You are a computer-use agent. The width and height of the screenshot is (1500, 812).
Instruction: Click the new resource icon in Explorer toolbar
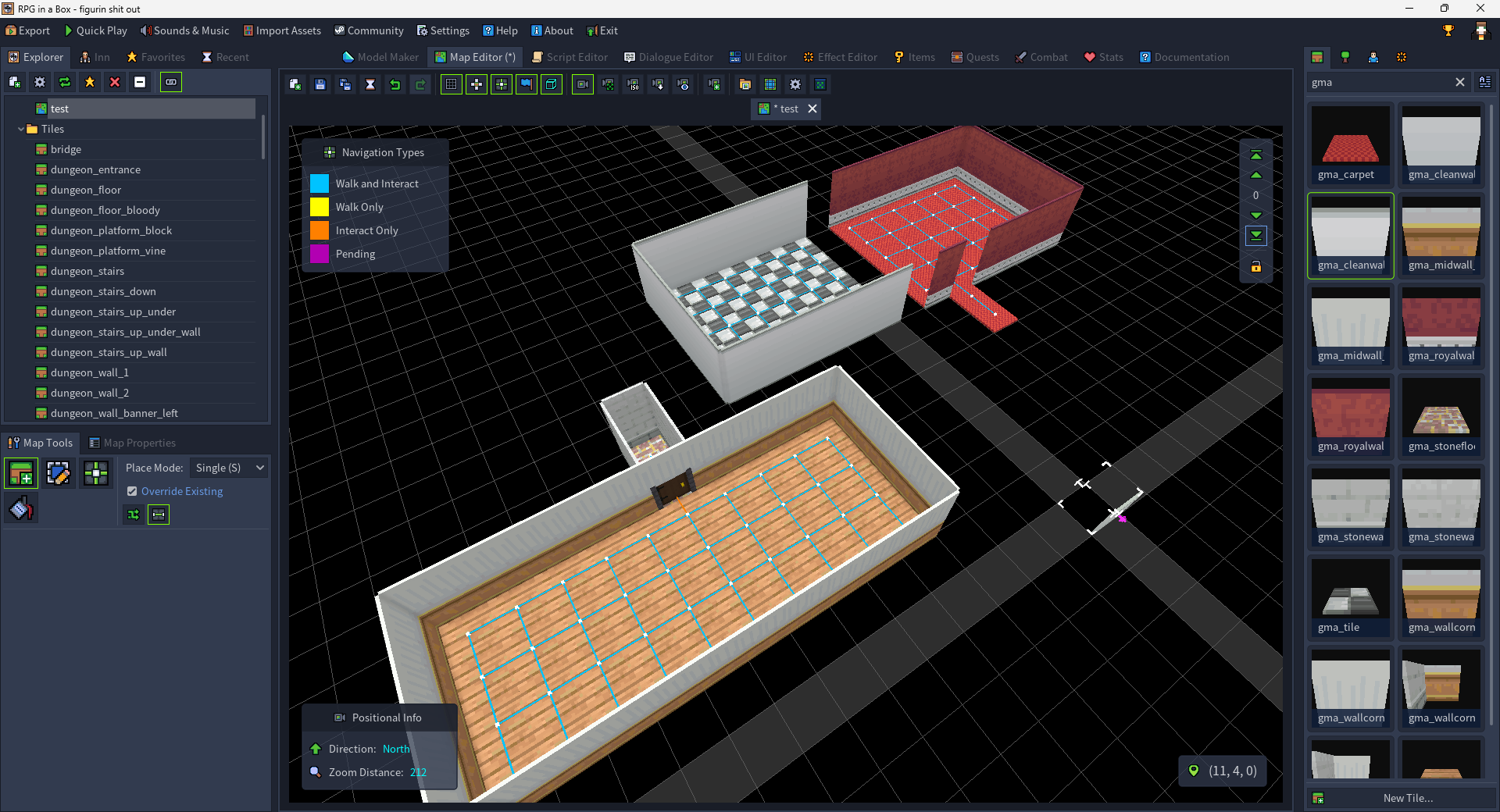(x=15, y=82)
